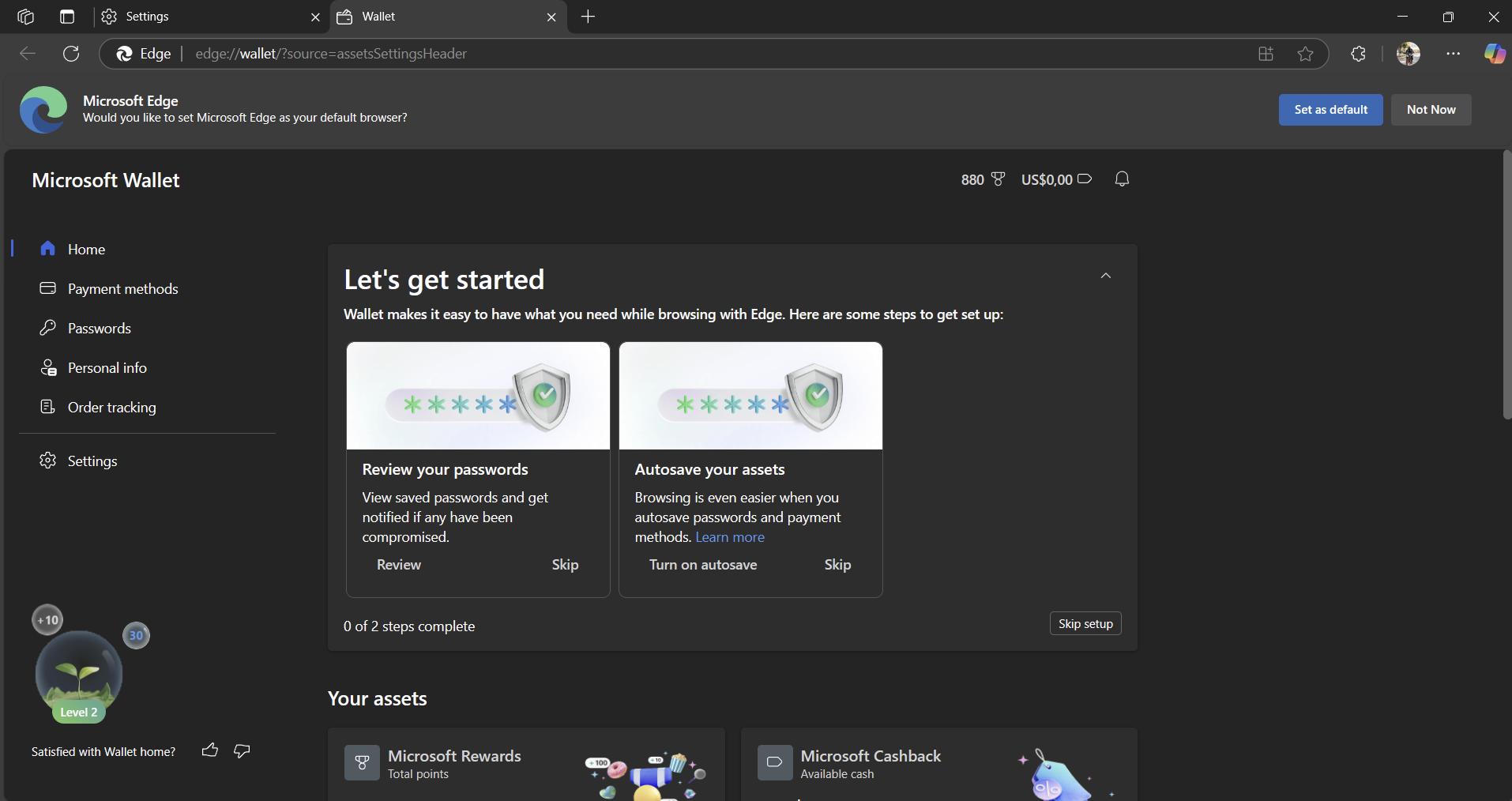This screenshot has width=1512, height=801.
Task: Open Order tracking in sidebar
Action: coord(147,407)
